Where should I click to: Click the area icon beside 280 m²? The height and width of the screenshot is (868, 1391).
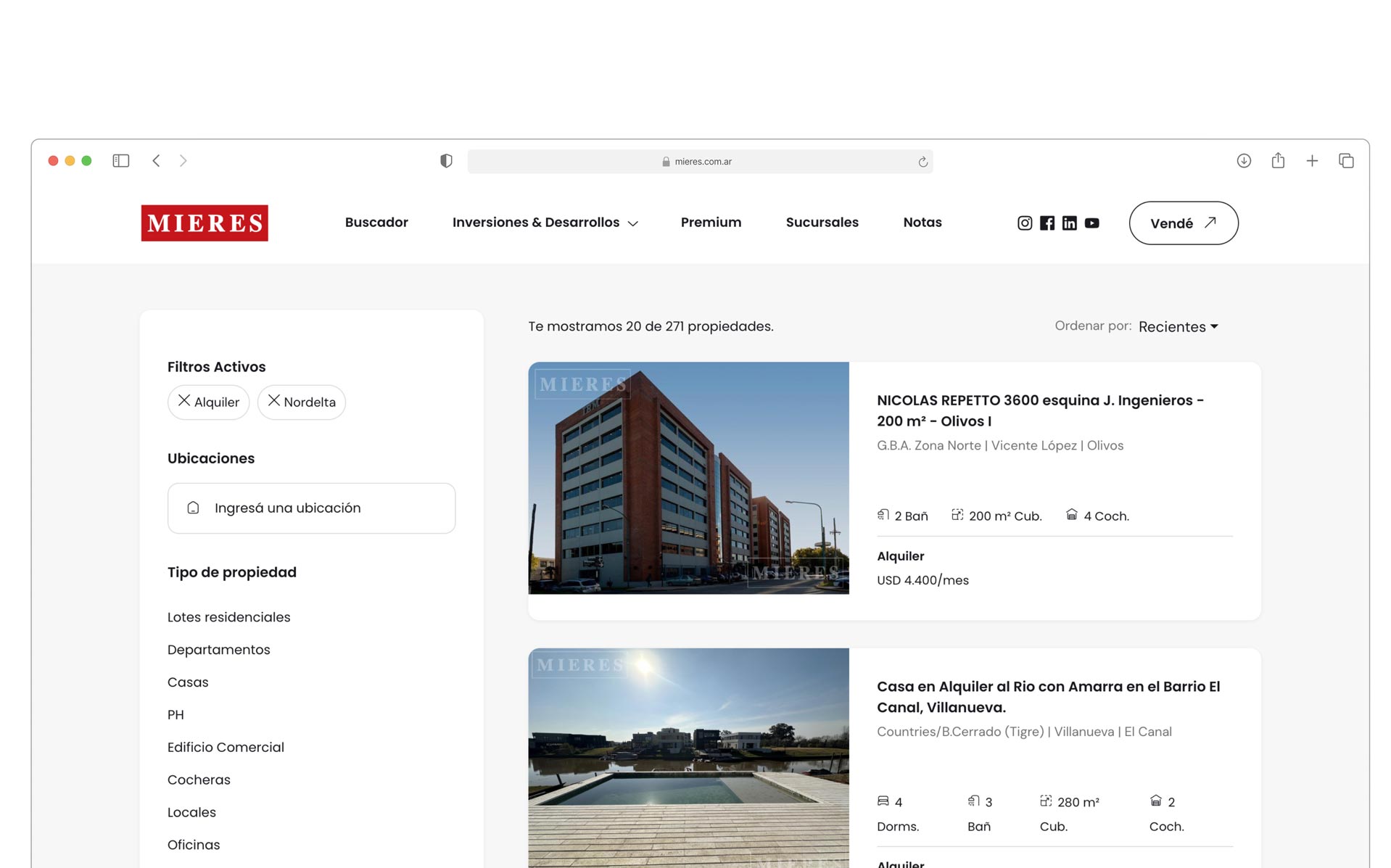(1046, 801)
